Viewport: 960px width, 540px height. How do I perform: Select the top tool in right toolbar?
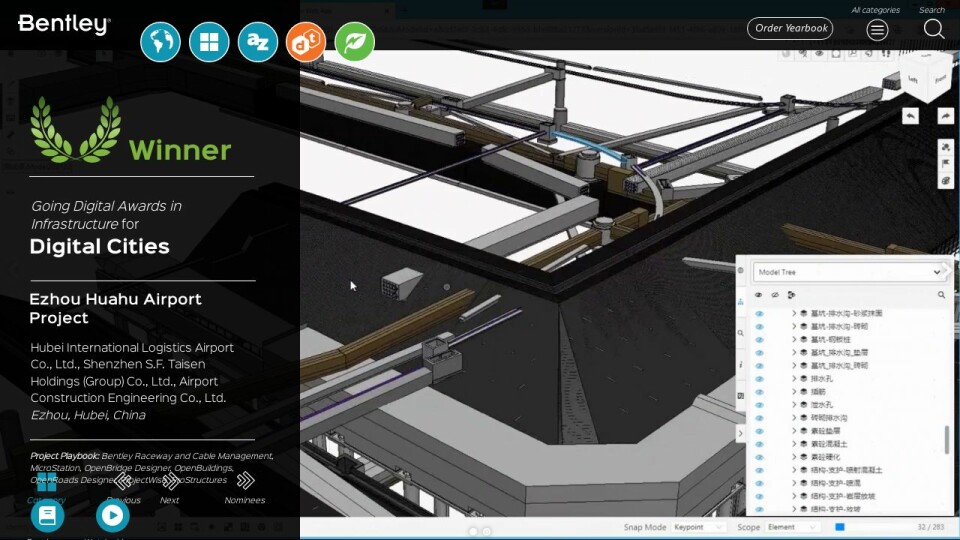tap(946, 148)
